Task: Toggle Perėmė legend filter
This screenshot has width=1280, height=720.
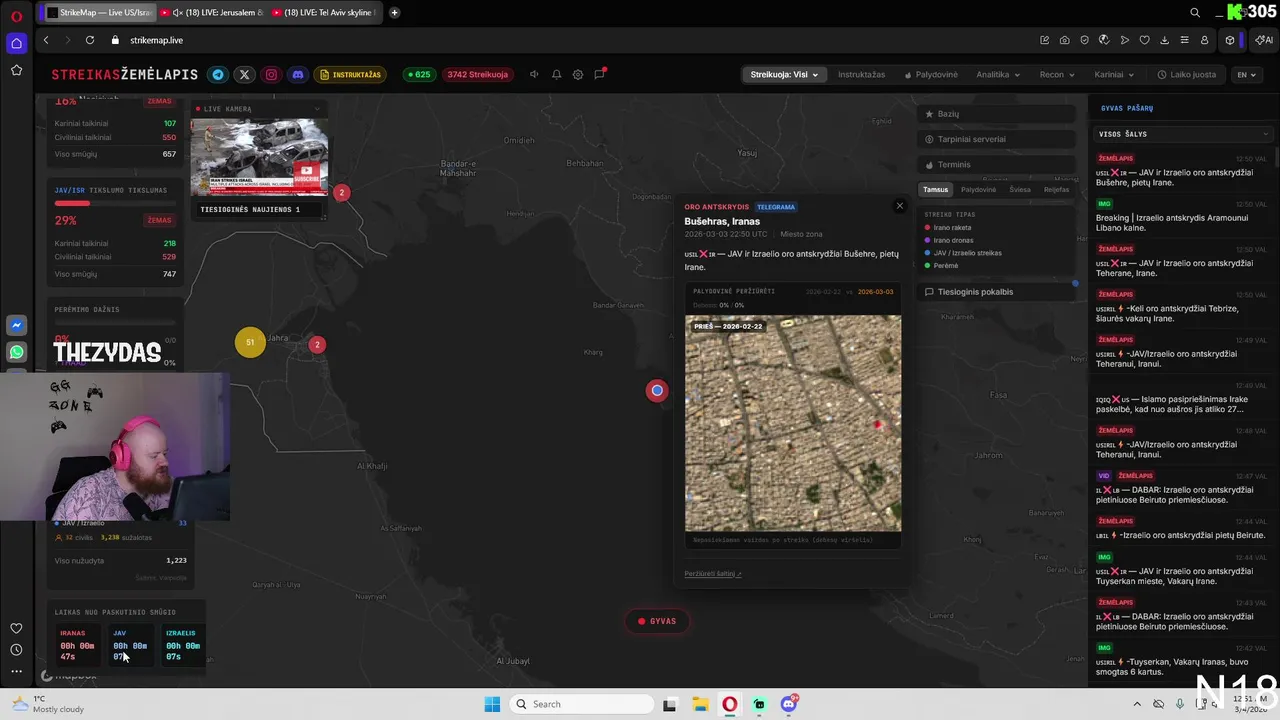Action: [941, 265]
